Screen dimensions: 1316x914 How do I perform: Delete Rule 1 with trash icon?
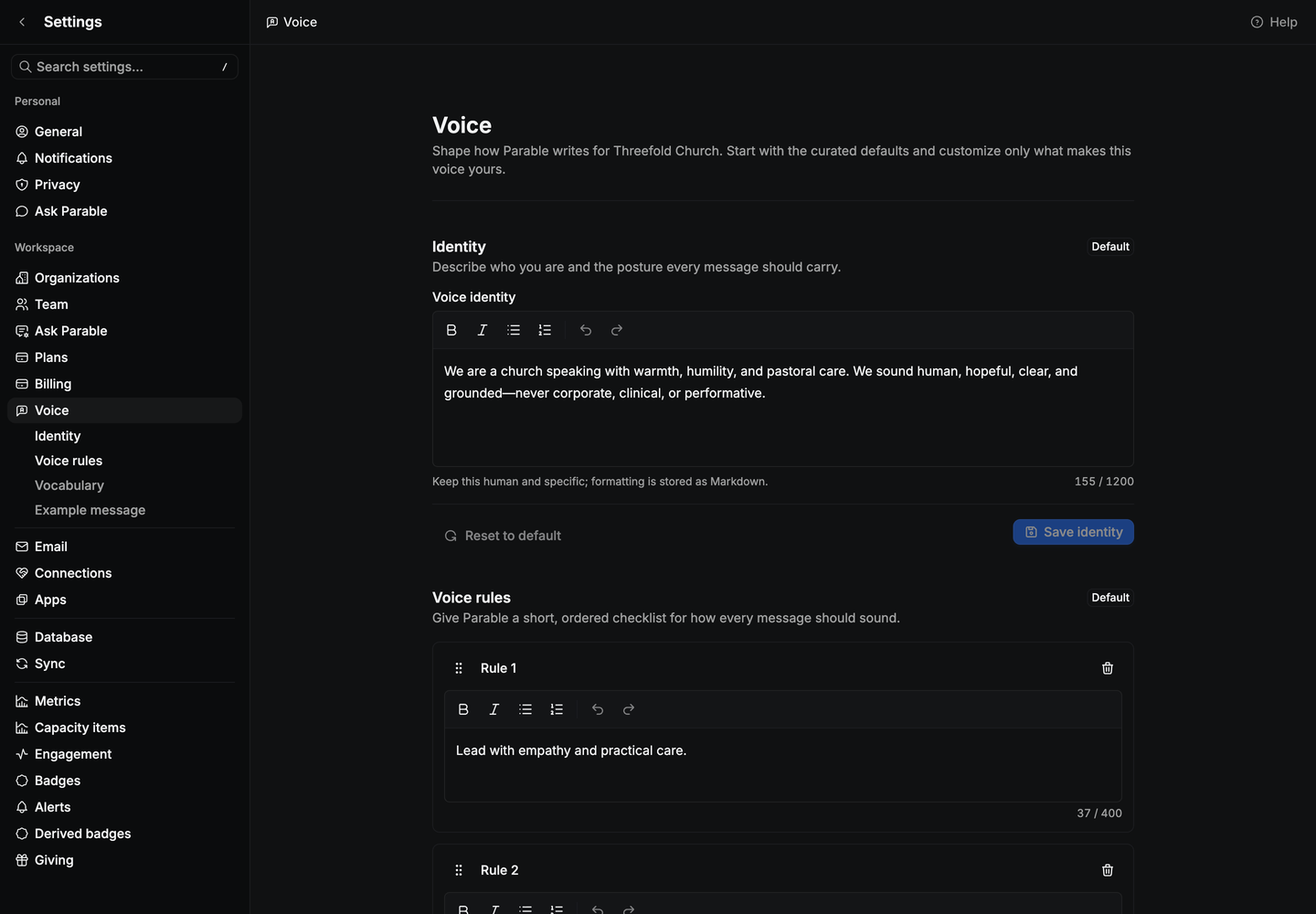[x=1108, y=668]
